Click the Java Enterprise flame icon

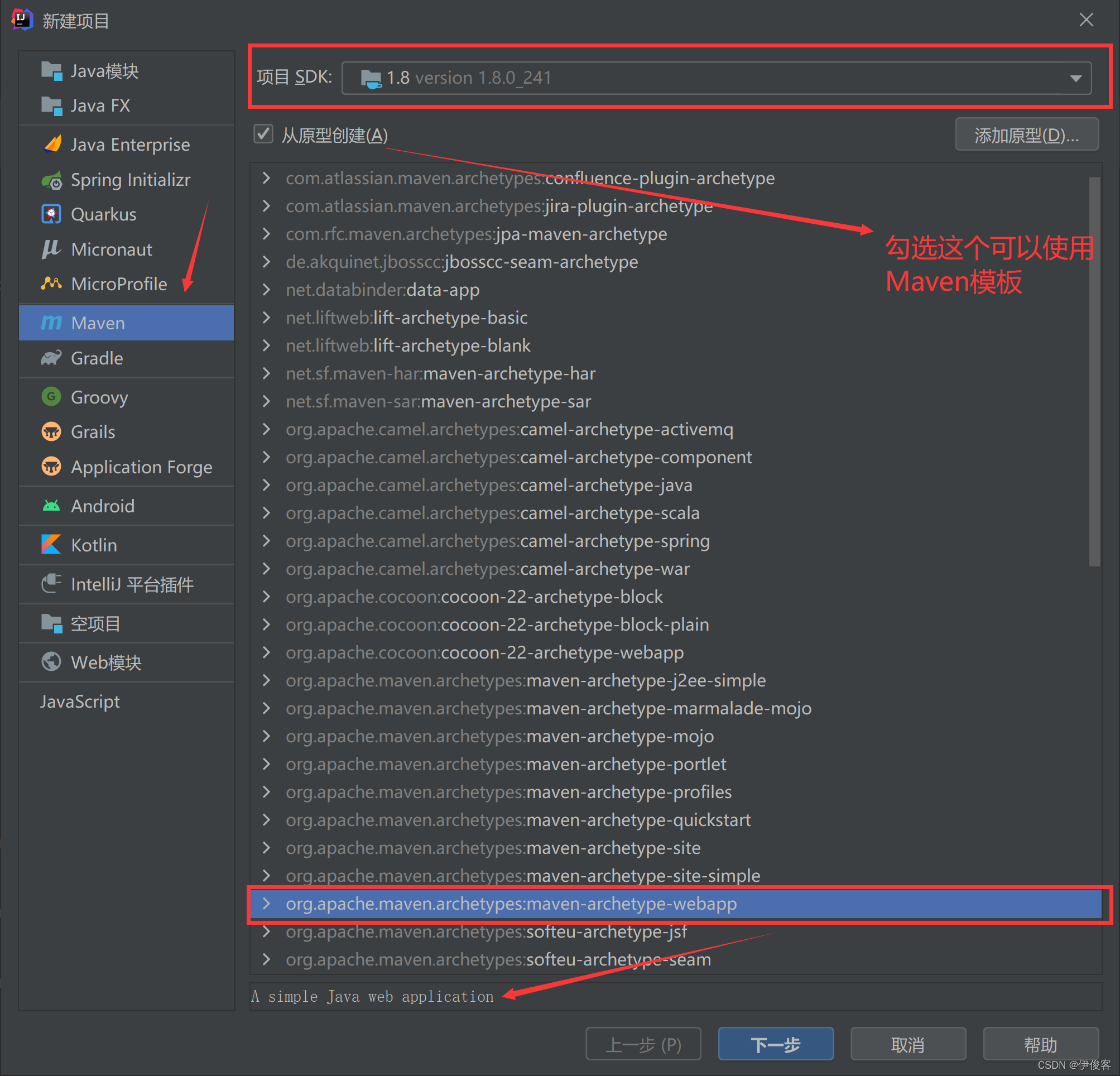[51, 145]
